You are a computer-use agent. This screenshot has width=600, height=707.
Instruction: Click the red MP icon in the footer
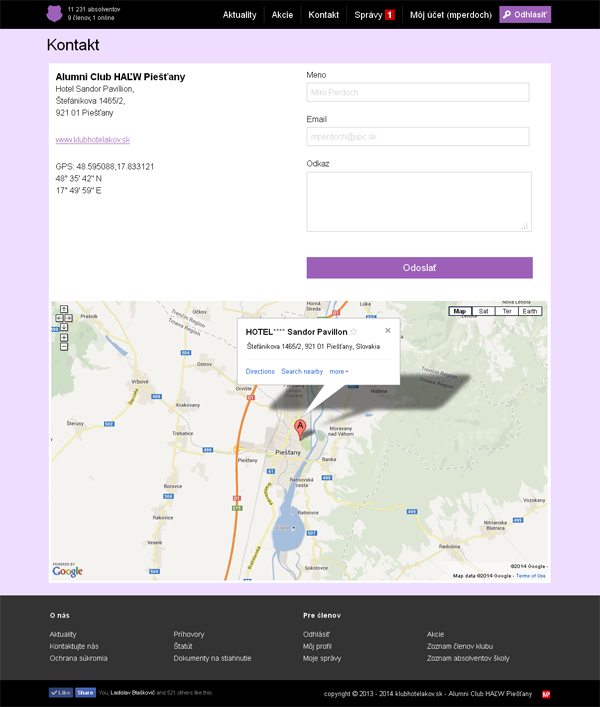coord(546,694)
